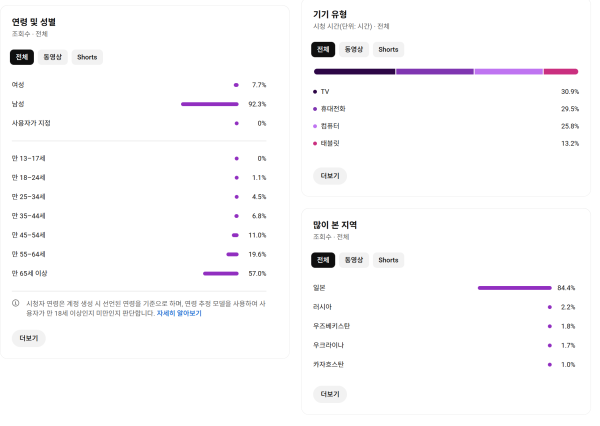Click the 컴퓨터 legend dot
The image size is (600, 426).
click(x=315, y=126)
